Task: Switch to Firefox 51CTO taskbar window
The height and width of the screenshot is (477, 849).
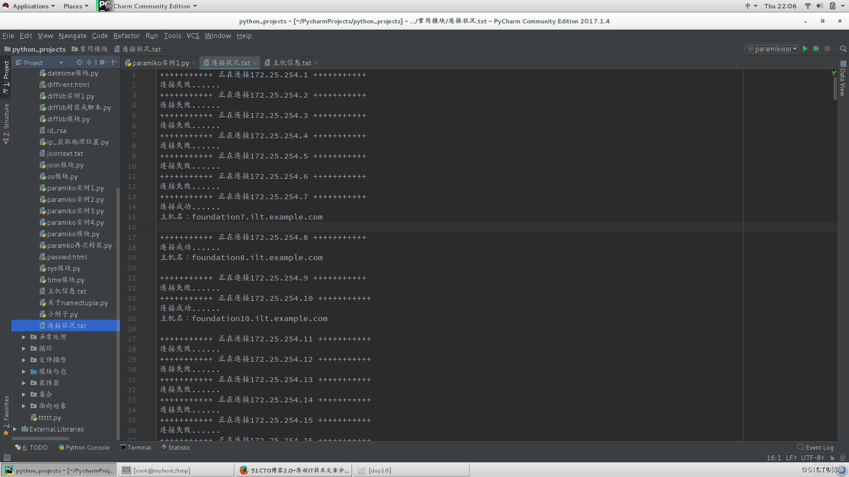Action: point(294,470)
